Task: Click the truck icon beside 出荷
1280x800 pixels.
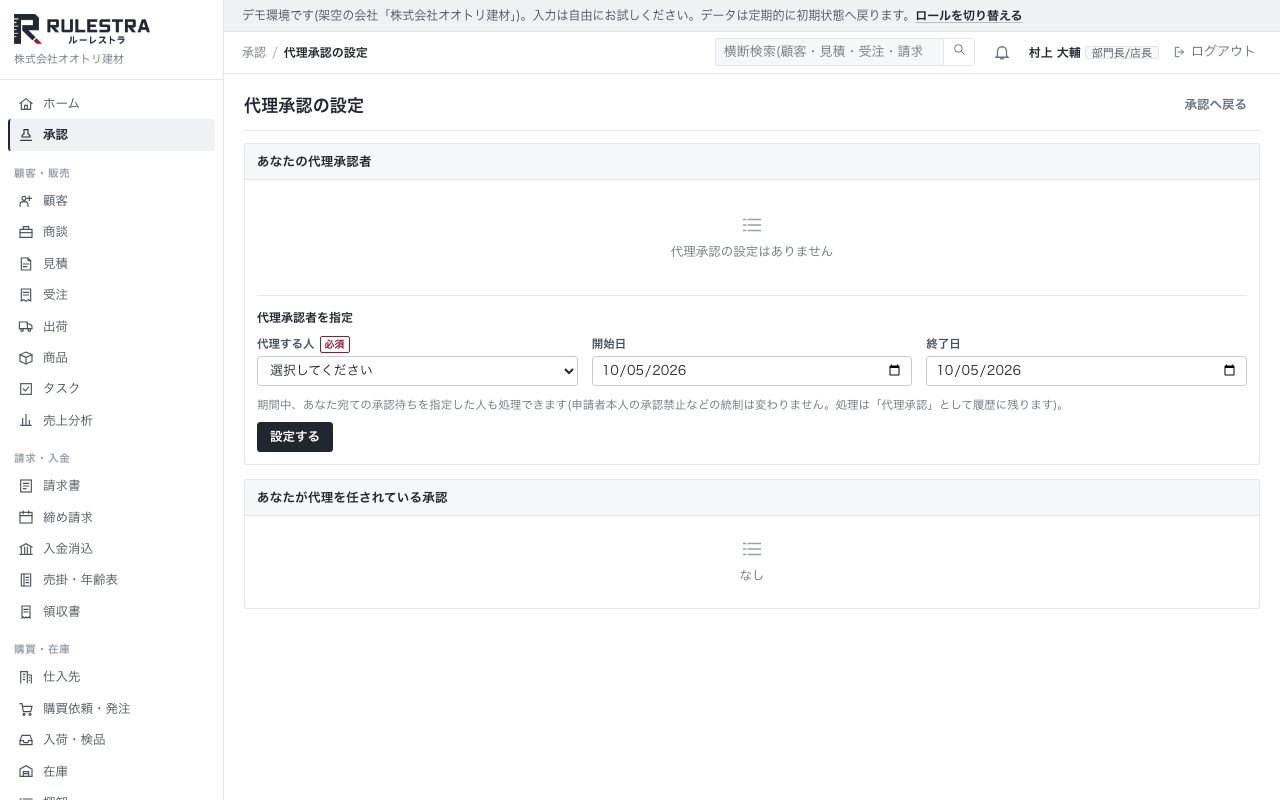Action: (26, 327)
